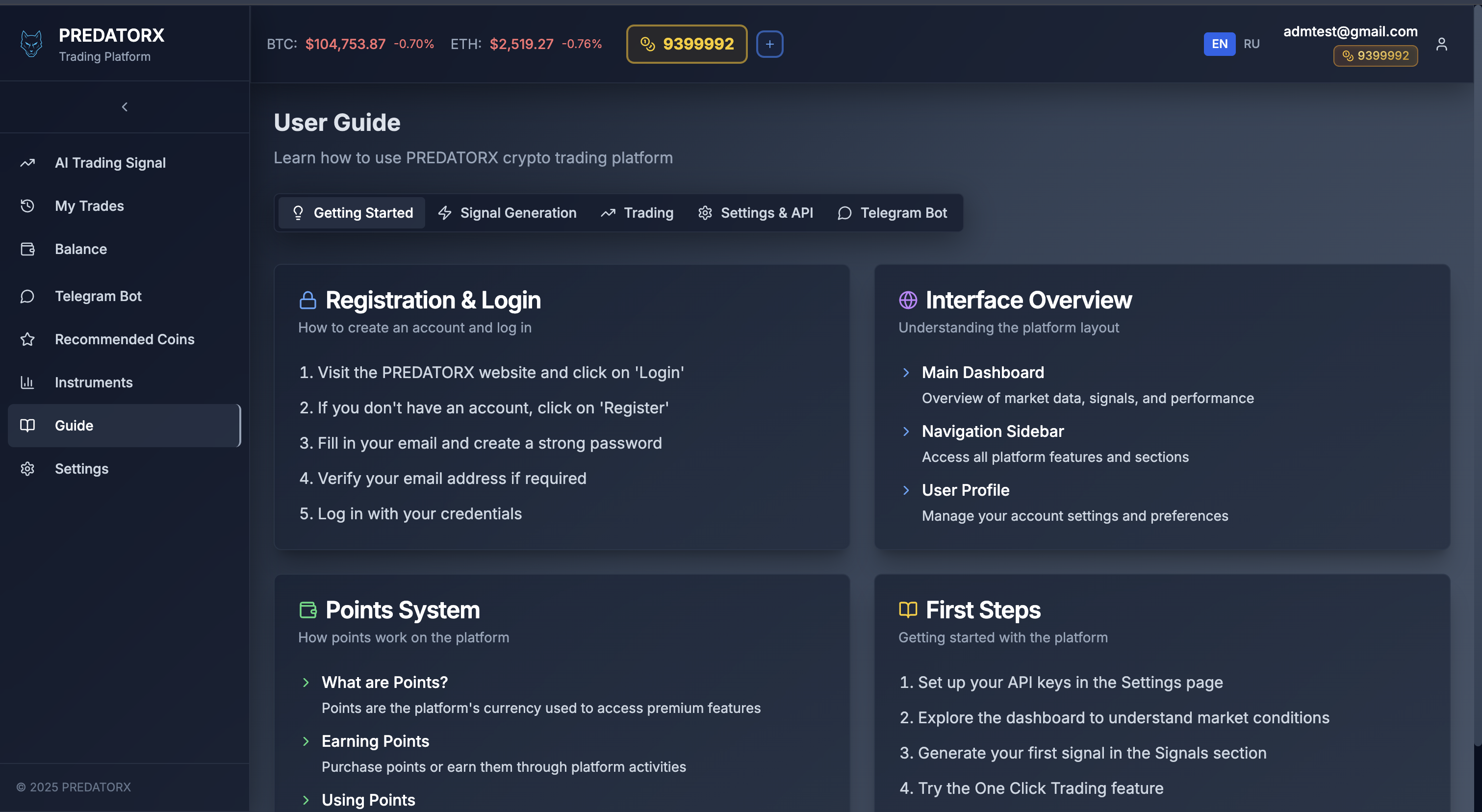Click the plus icon to add points

(x=769, y=44)
